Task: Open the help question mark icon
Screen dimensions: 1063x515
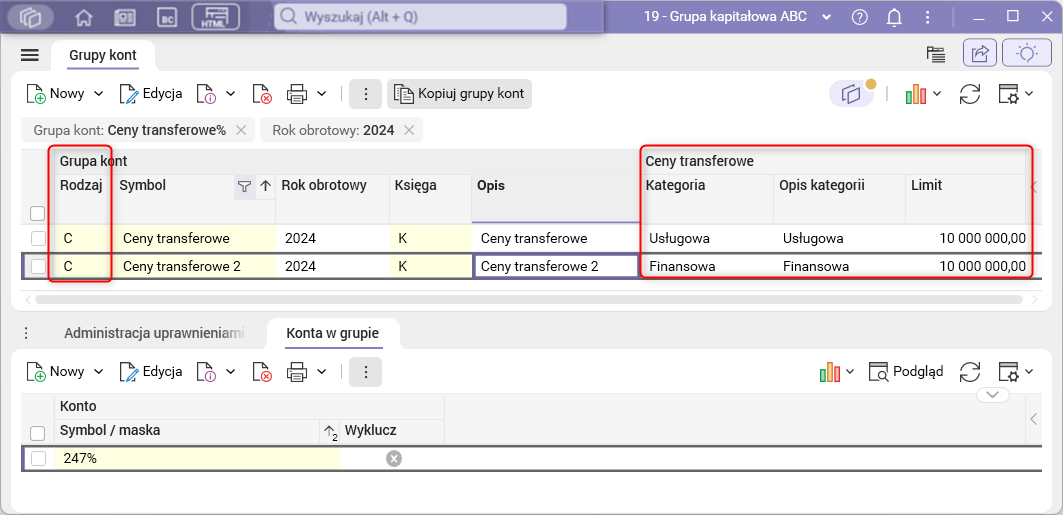Action: [x=860, y=17]
